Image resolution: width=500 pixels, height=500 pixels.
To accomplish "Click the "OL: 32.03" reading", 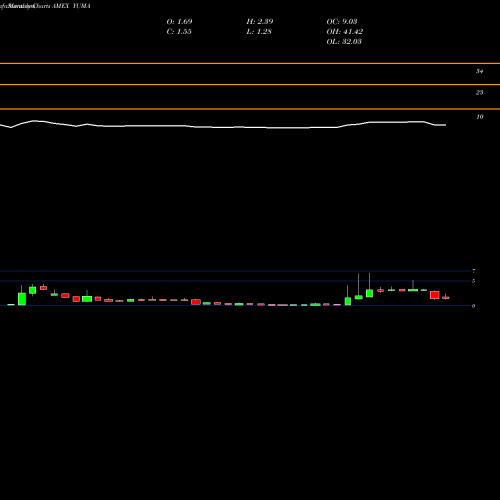I will [x=344, y=42].
